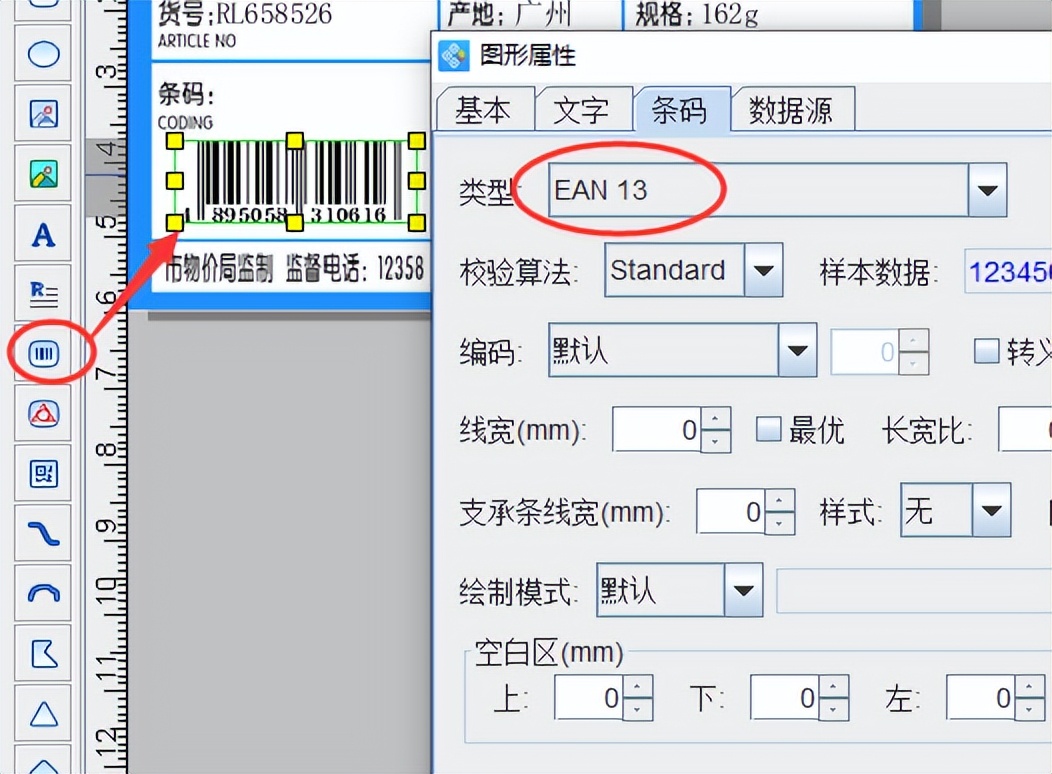
Task: Select the ellipse drawing tool
Action: point(44,54)
